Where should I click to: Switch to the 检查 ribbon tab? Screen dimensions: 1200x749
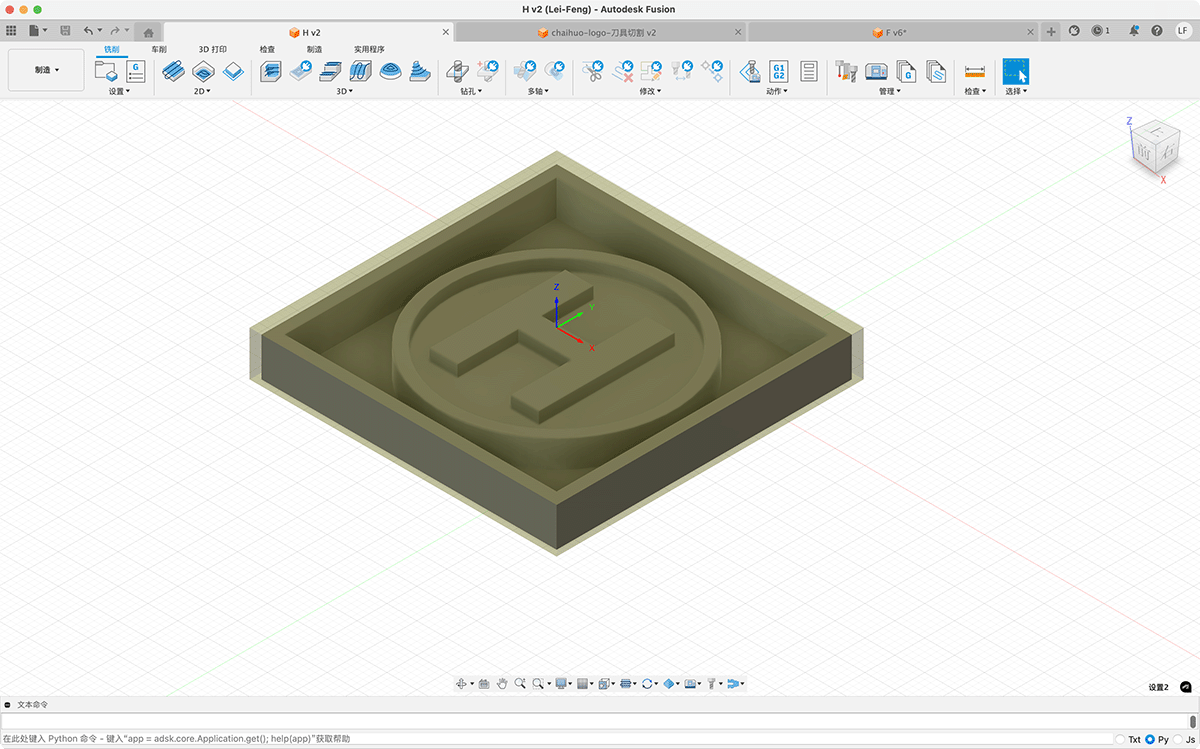click(x=267, y=49)
